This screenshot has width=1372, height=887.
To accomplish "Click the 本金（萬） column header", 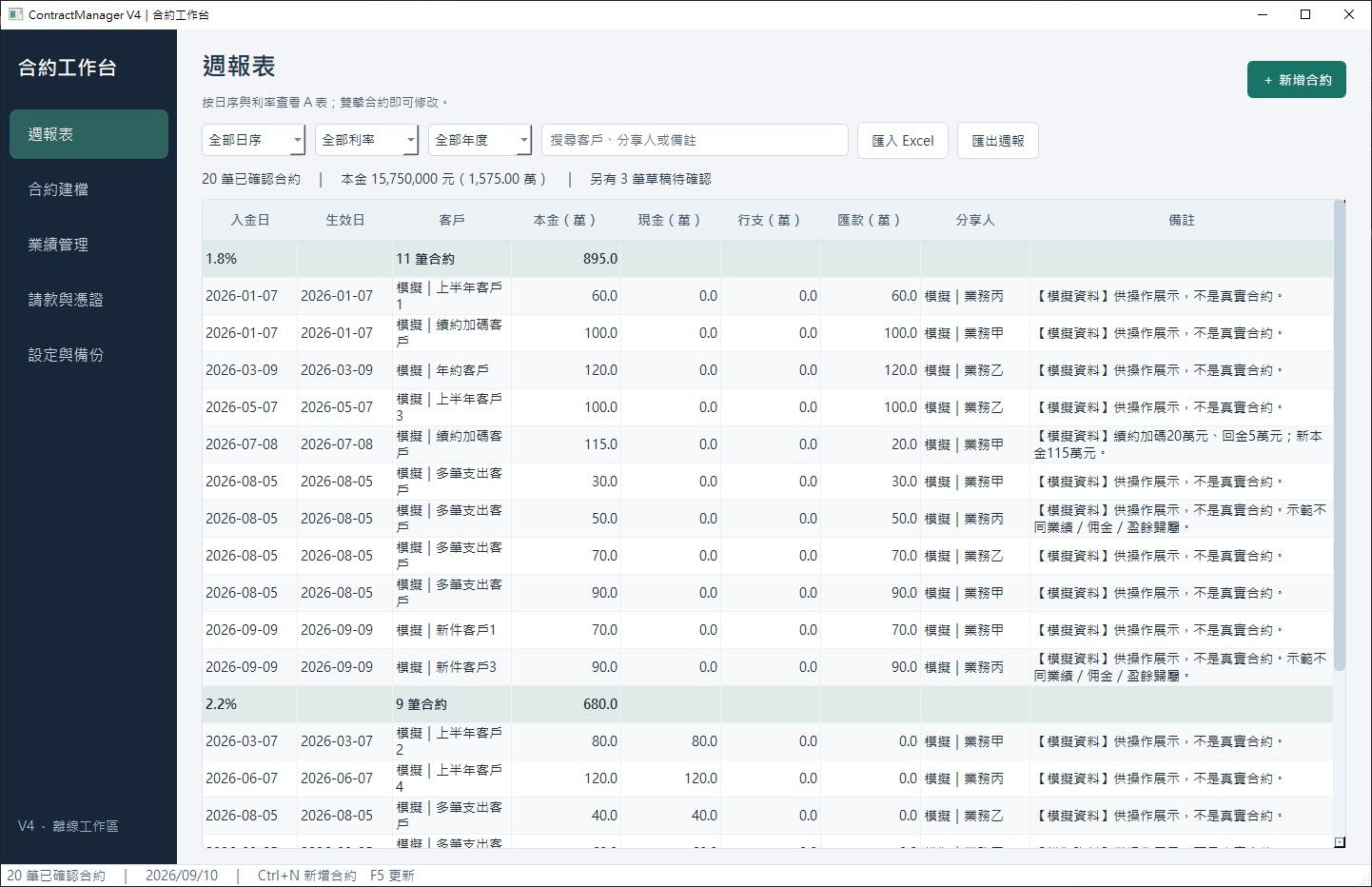I will tap(566, 220).
